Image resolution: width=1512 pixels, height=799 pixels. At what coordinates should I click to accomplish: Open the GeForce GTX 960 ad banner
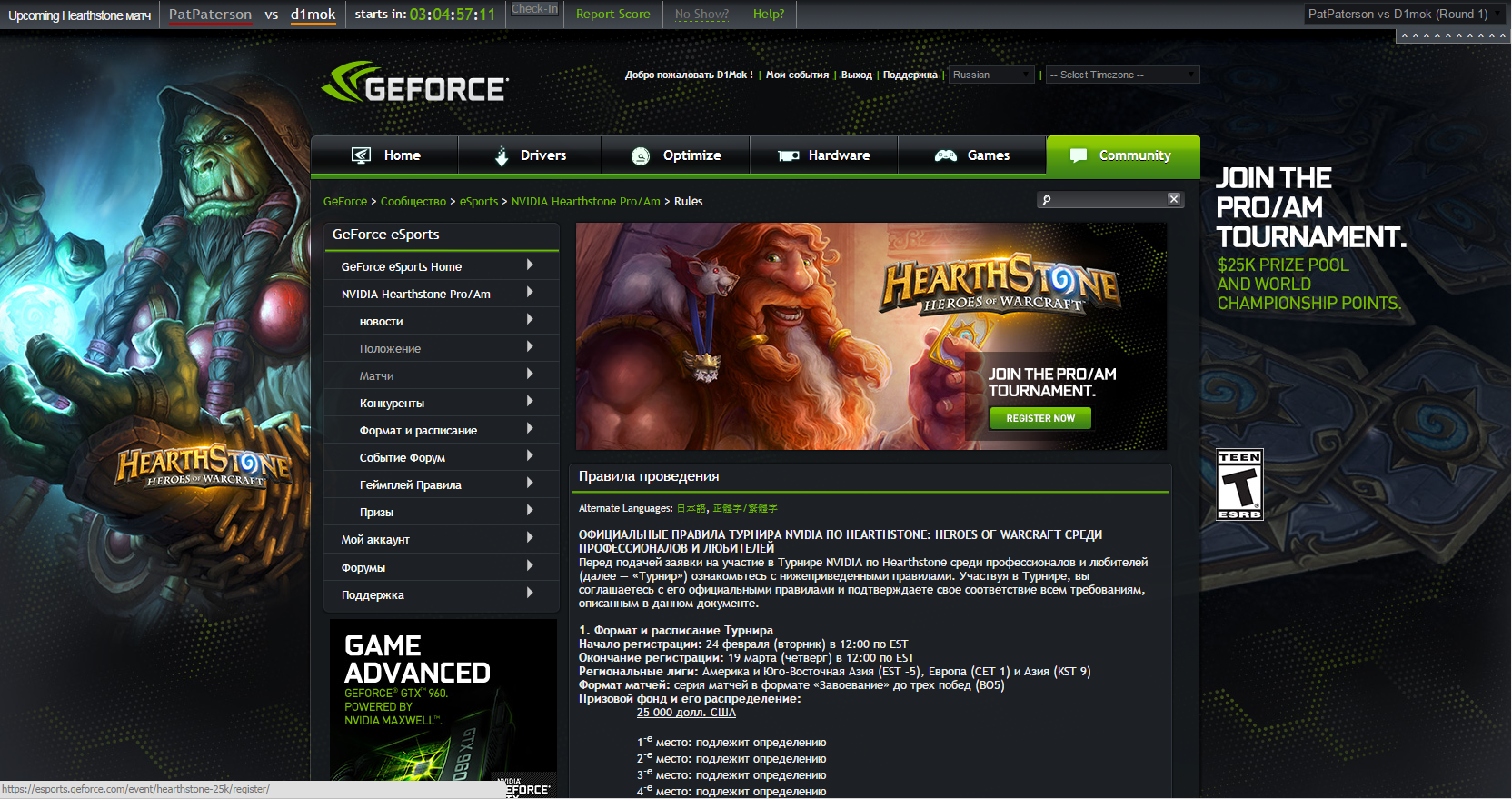pyautogui.click(x=443, y=700)
